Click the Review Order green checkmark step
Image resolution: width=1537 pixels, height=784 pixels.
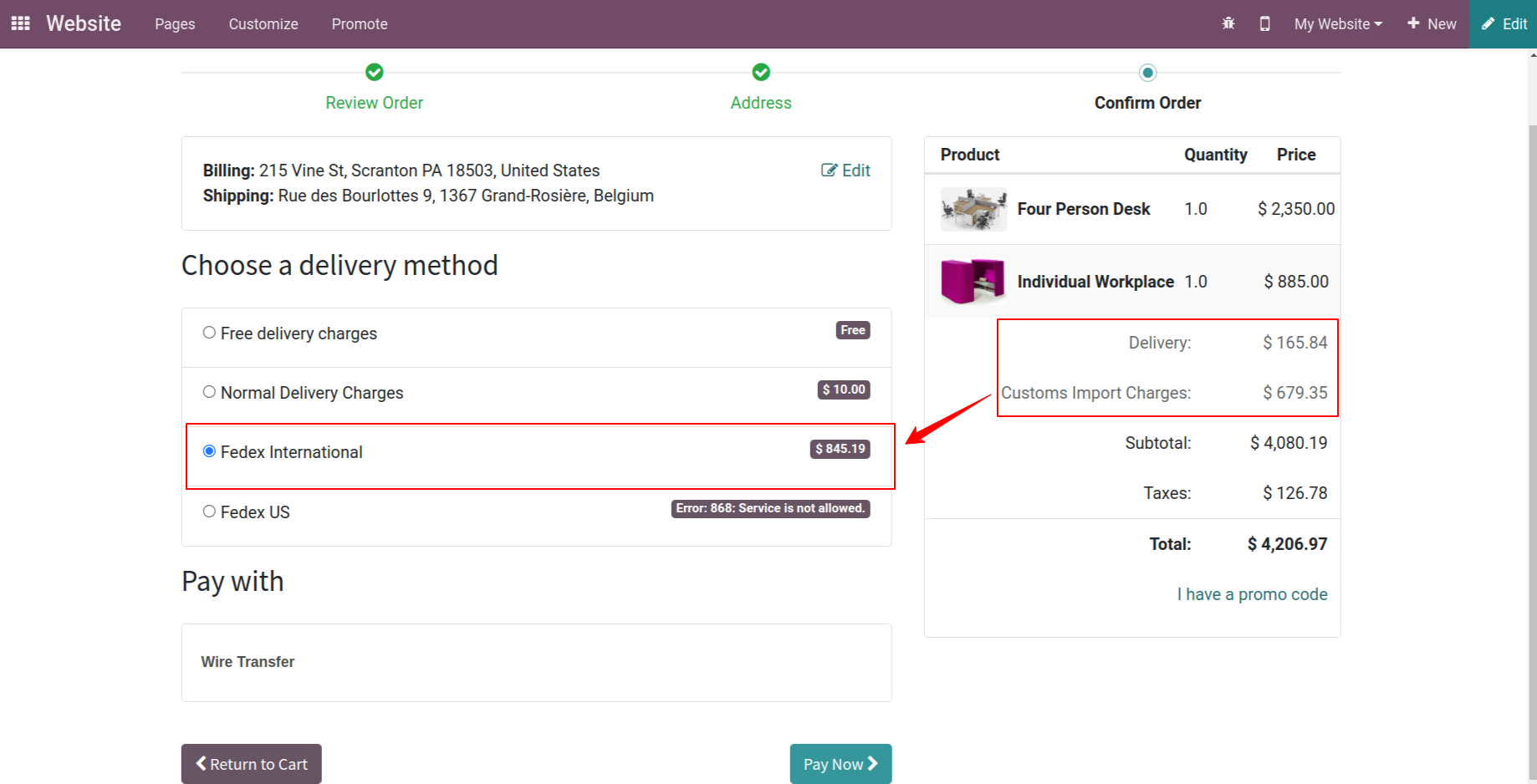click(375, 72)
